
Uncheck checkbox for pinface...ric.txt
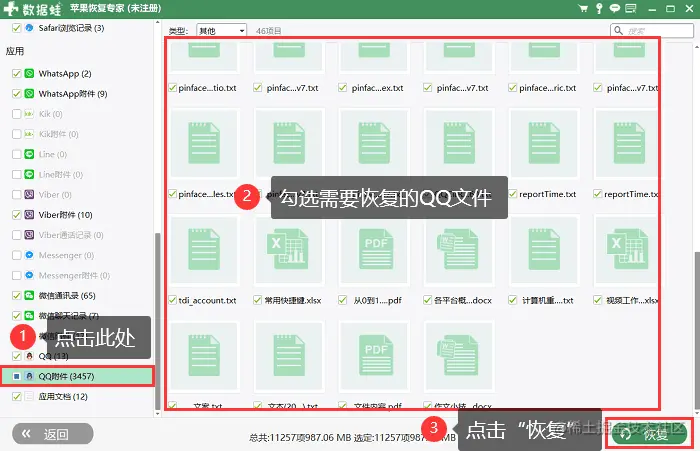click(x=512, y=88)
